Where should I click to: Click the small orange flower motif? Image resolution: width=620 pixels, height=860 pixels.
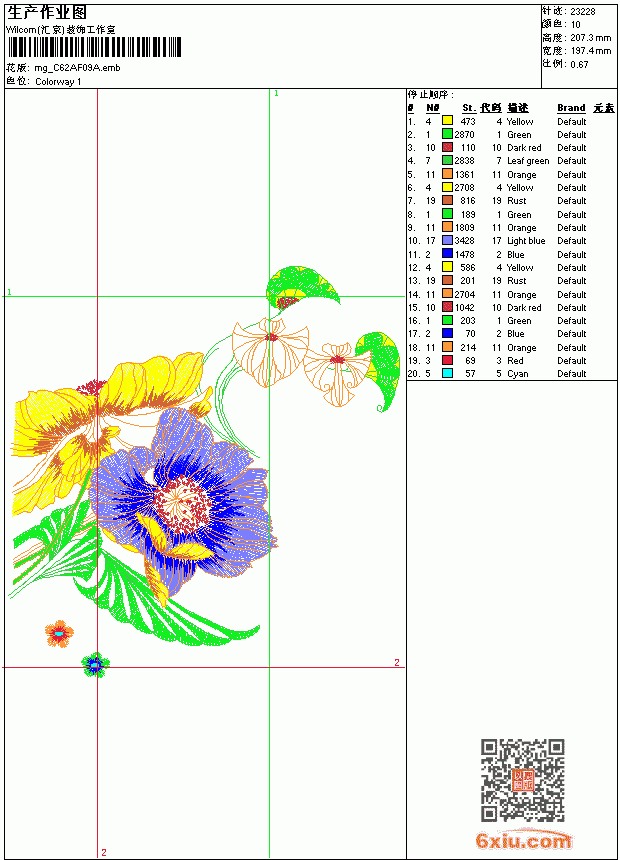(59, 633)
